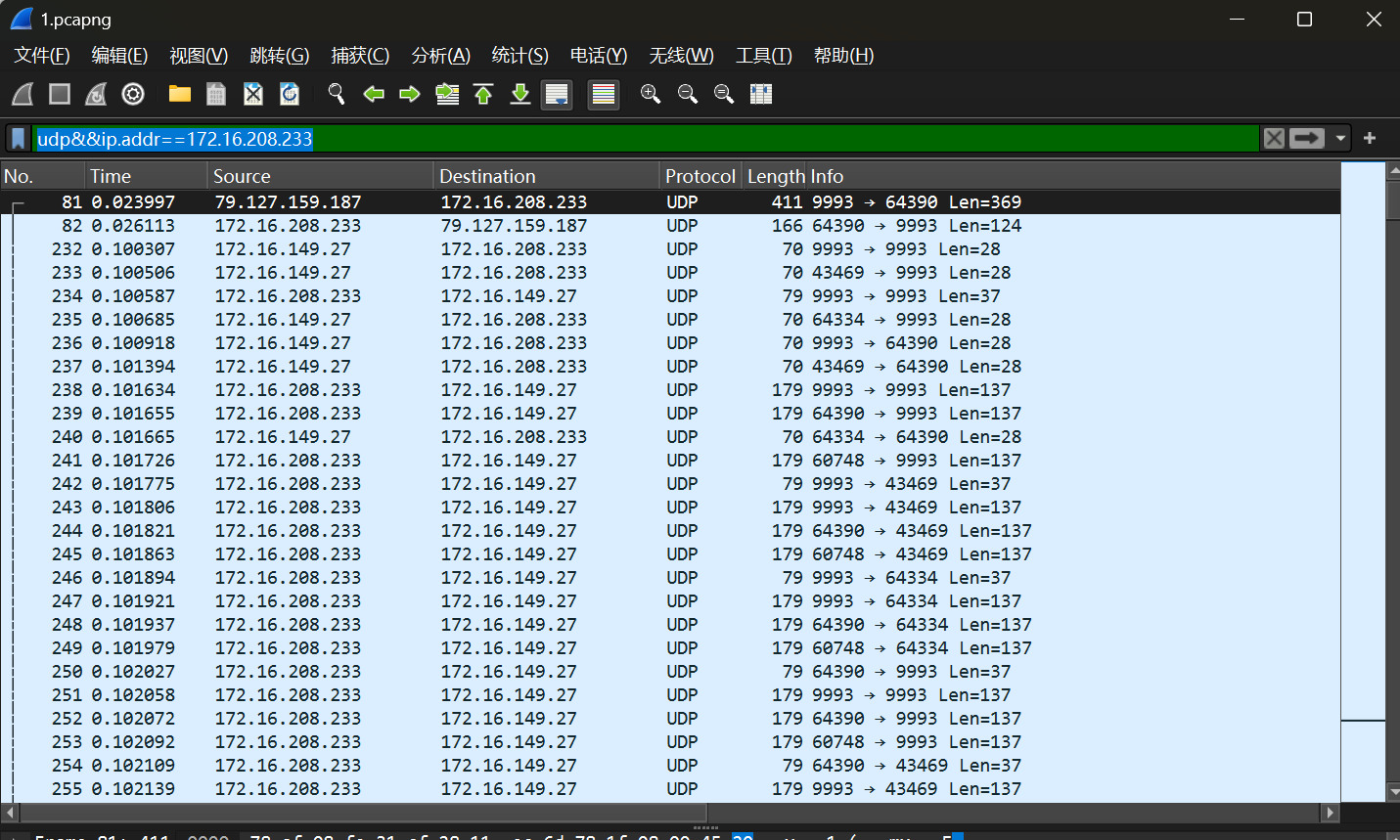Open the 帮助(H) menu
Image resolution: width=1400 pixels, height=840 pixels.
844,56
